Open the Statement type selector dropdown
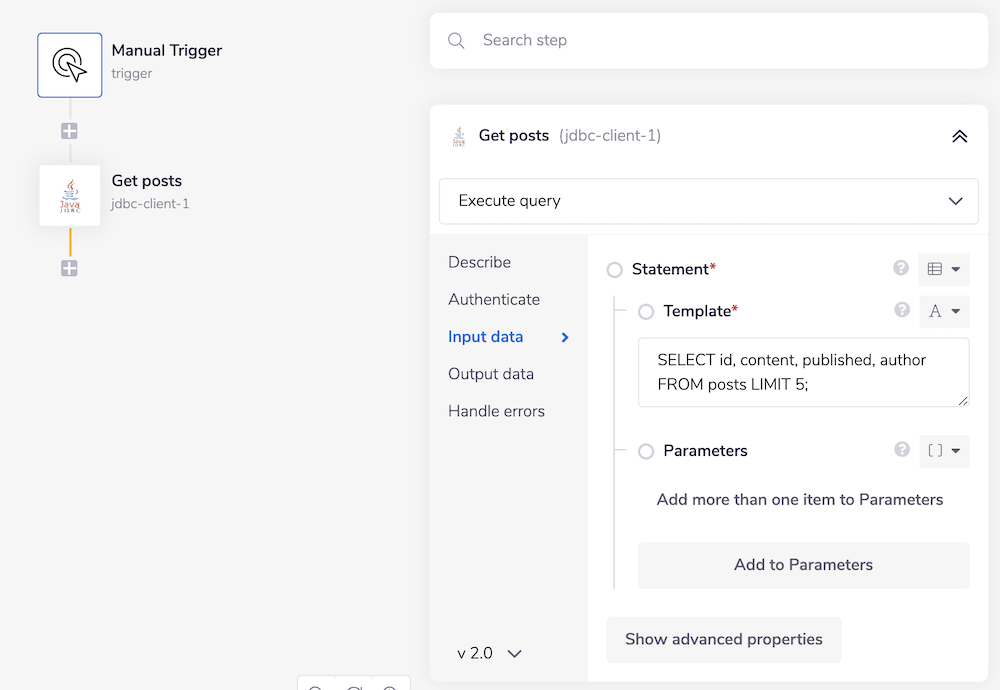This screenshot has width=1000, height=690. tap(944, 269)
